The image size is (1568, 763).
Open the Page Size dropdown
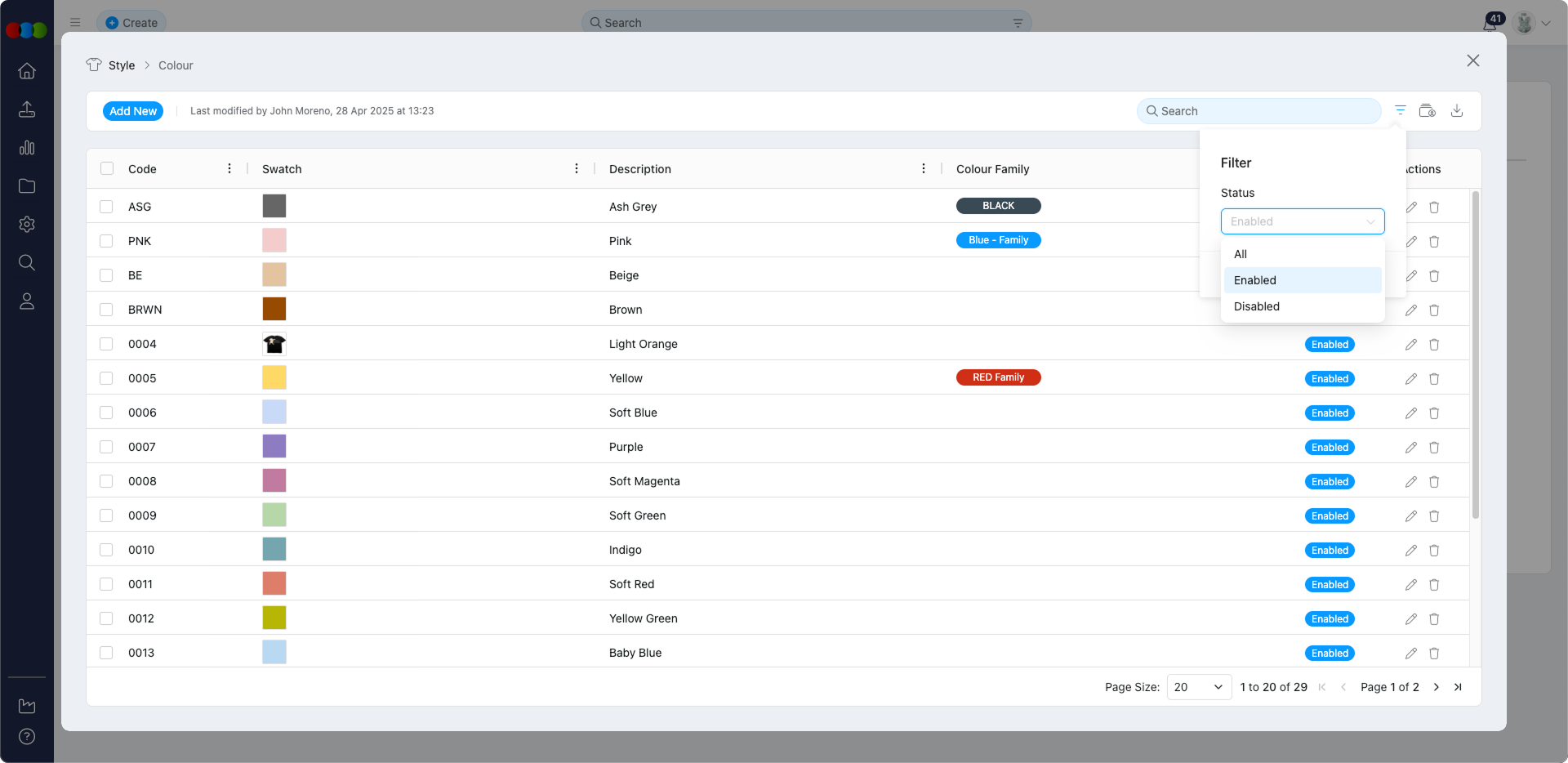click(1197, 687)
